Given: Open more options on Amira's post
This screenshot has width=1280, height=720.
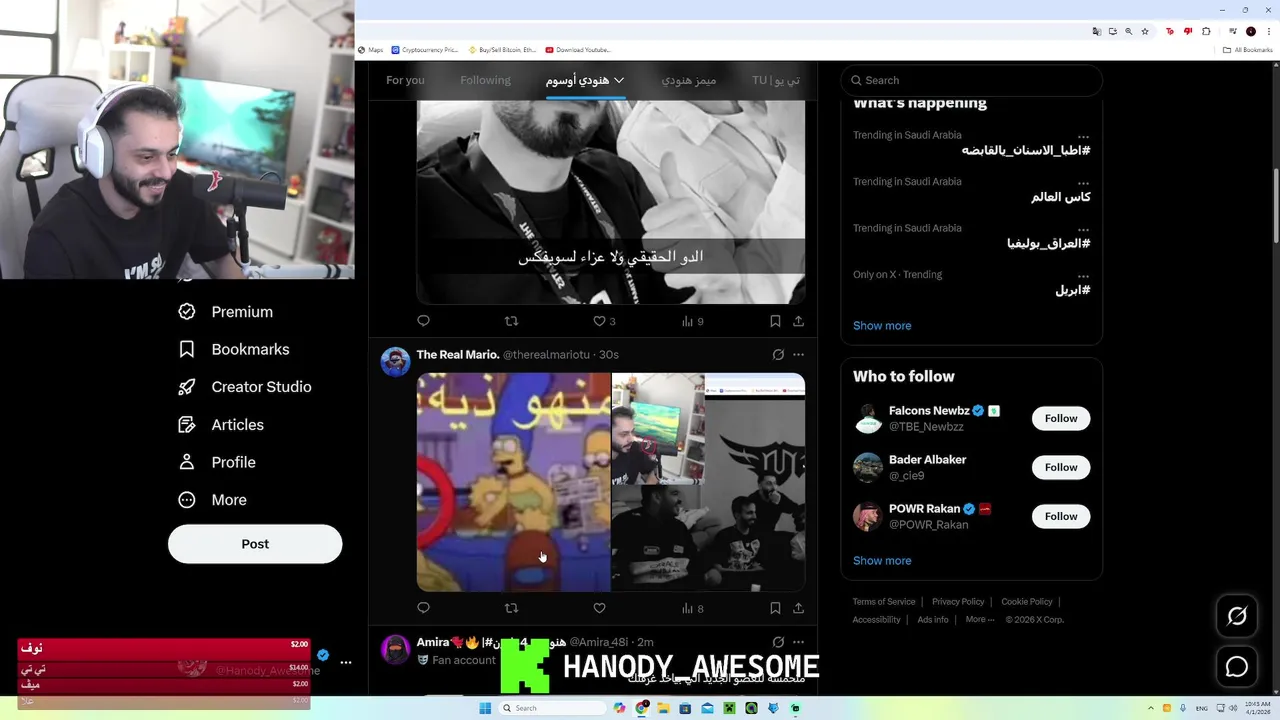Looking at the screenshot, I should pyautogui.click(x=798, y=642).
